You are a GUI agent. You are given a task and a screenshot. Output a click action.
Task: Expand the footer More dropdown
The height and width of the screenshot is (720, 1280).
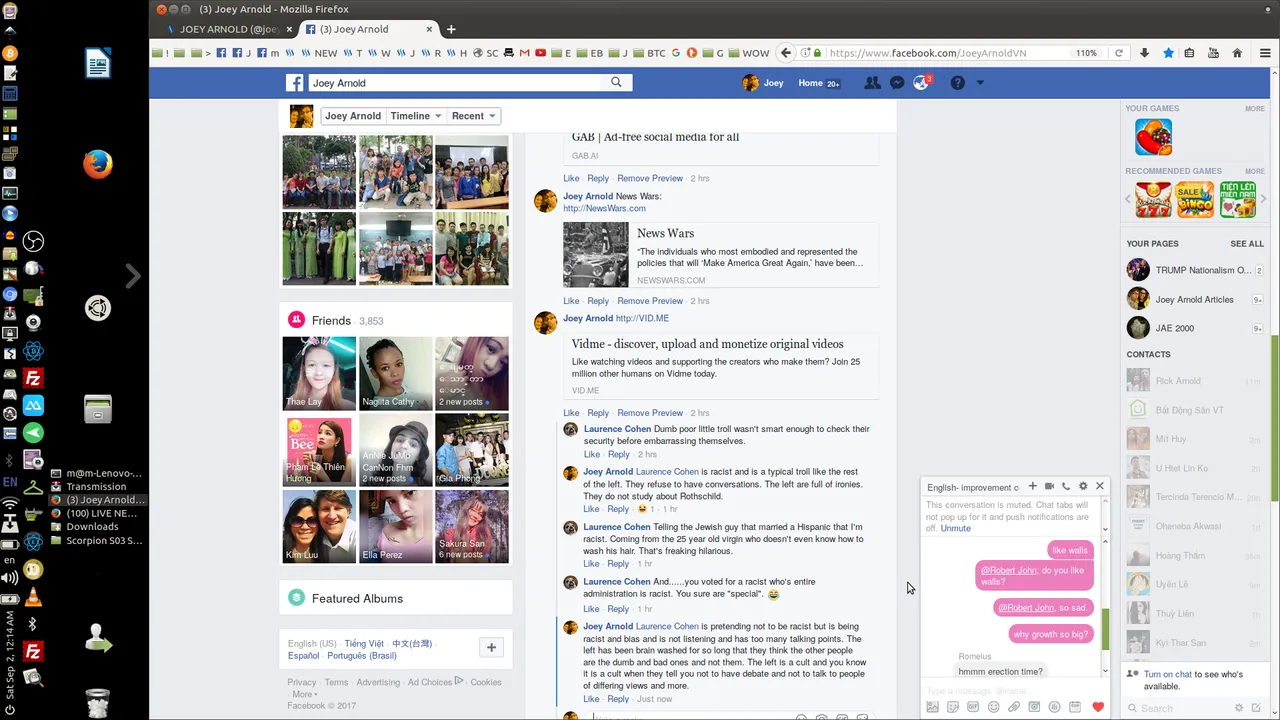[305, 694]
